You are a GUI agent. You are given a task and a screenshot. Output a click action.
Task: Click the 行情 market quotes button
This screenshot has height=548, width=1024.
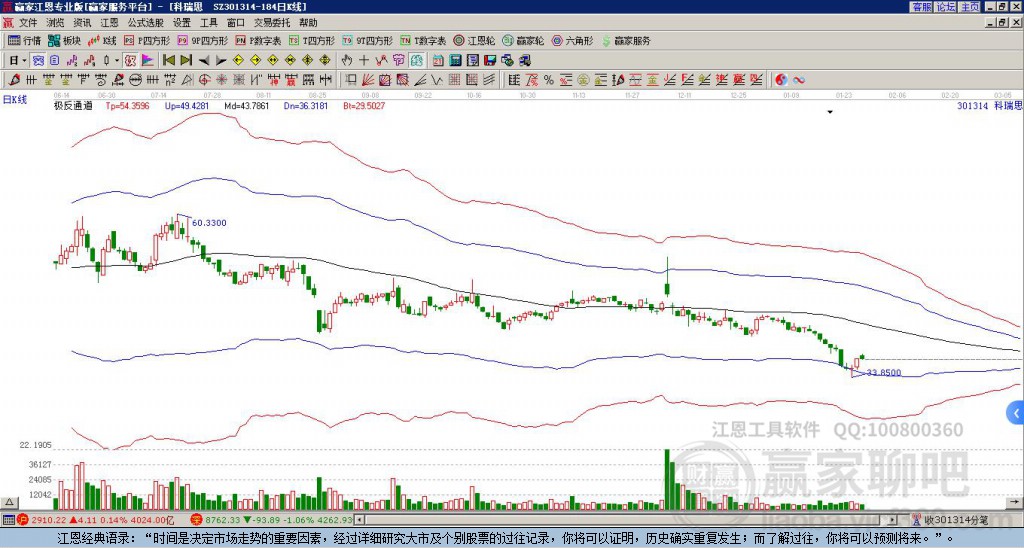(24, 40)
